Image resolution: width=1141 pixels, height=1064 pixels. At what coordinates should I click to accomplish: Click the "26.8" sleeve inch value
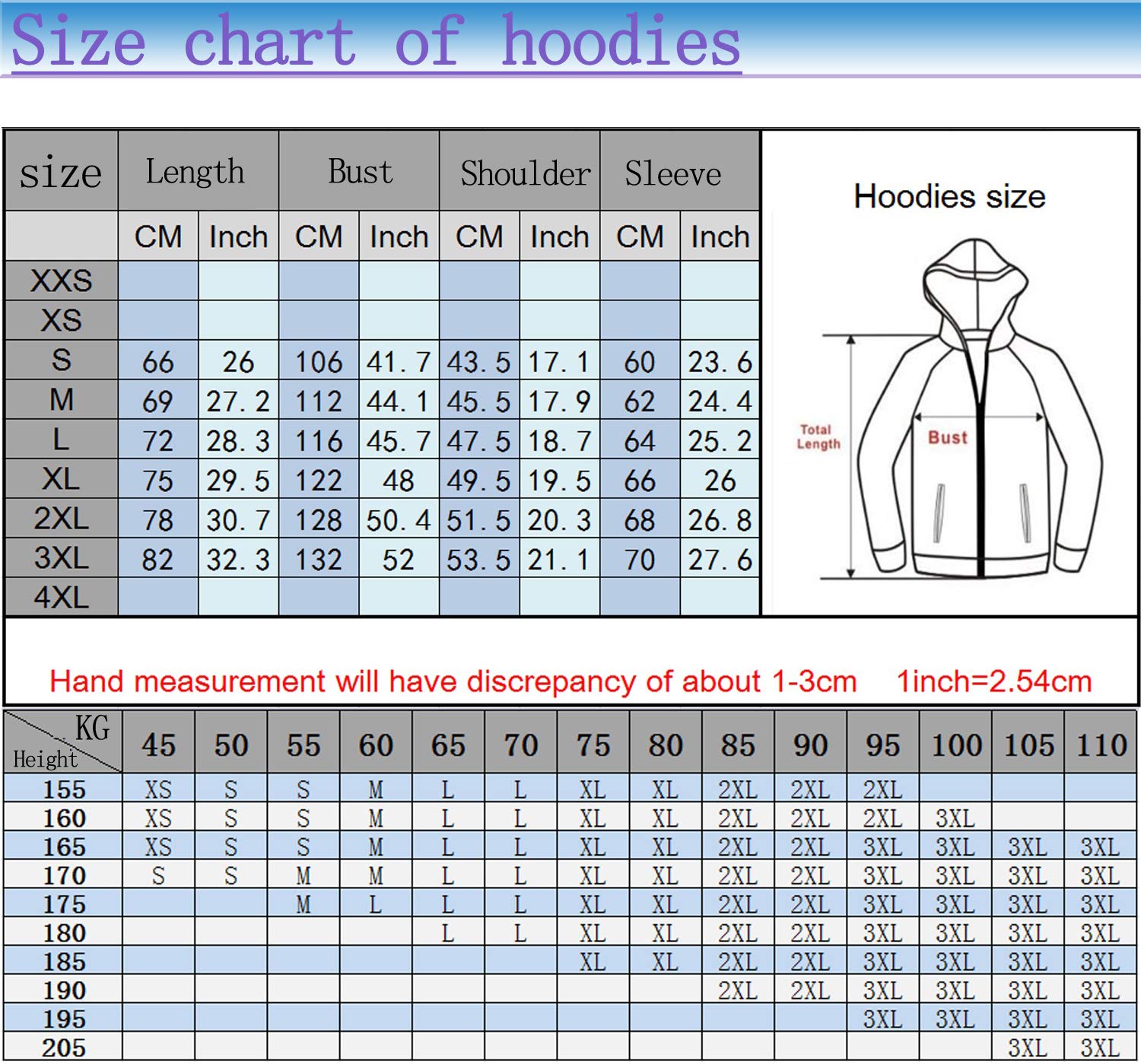[x=720, y=519]
